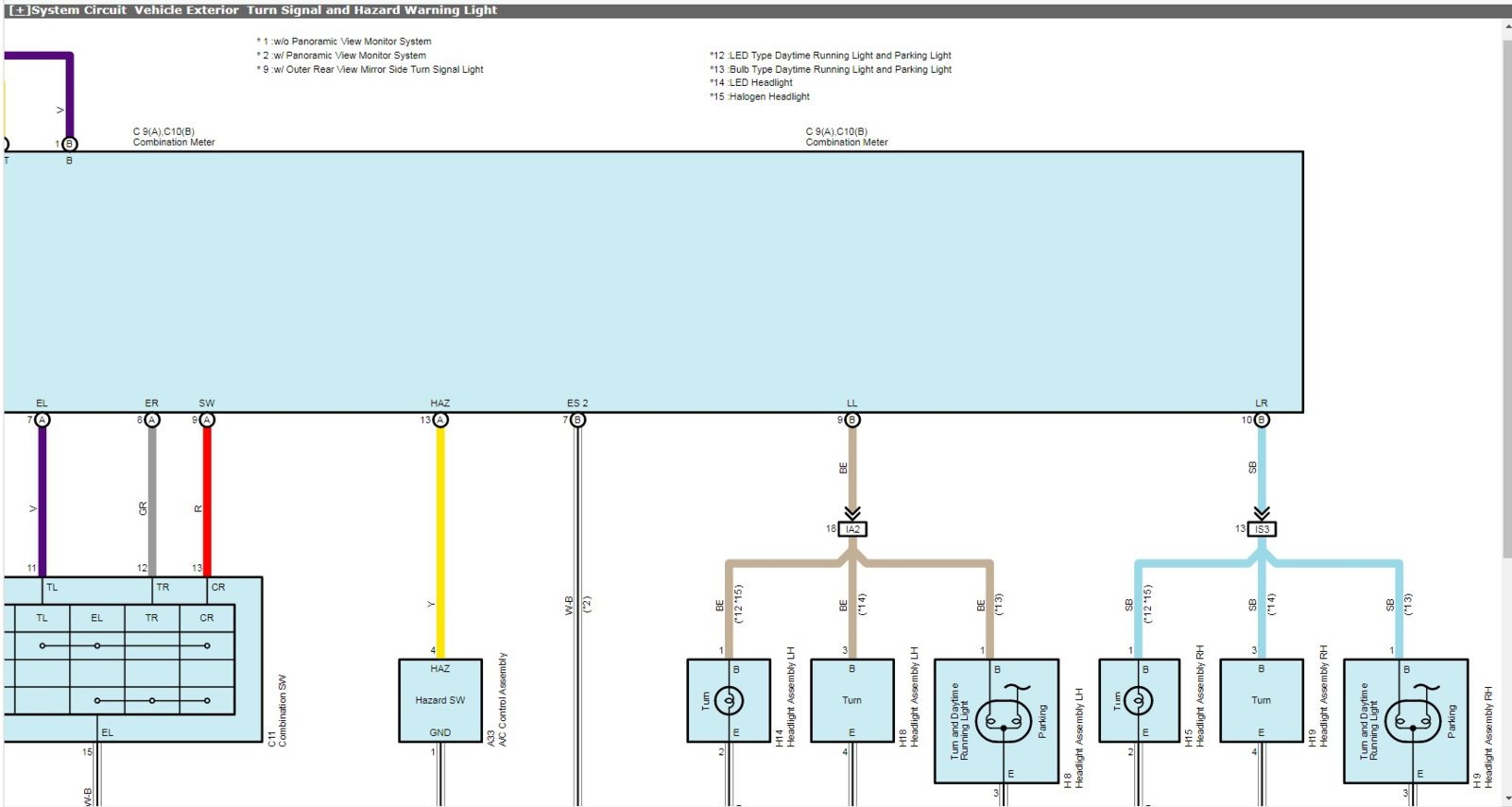This screenshot has height=807, width=1512.
Task: Click note *9 Outer Rear View Mirror
Action: (369, 69)
